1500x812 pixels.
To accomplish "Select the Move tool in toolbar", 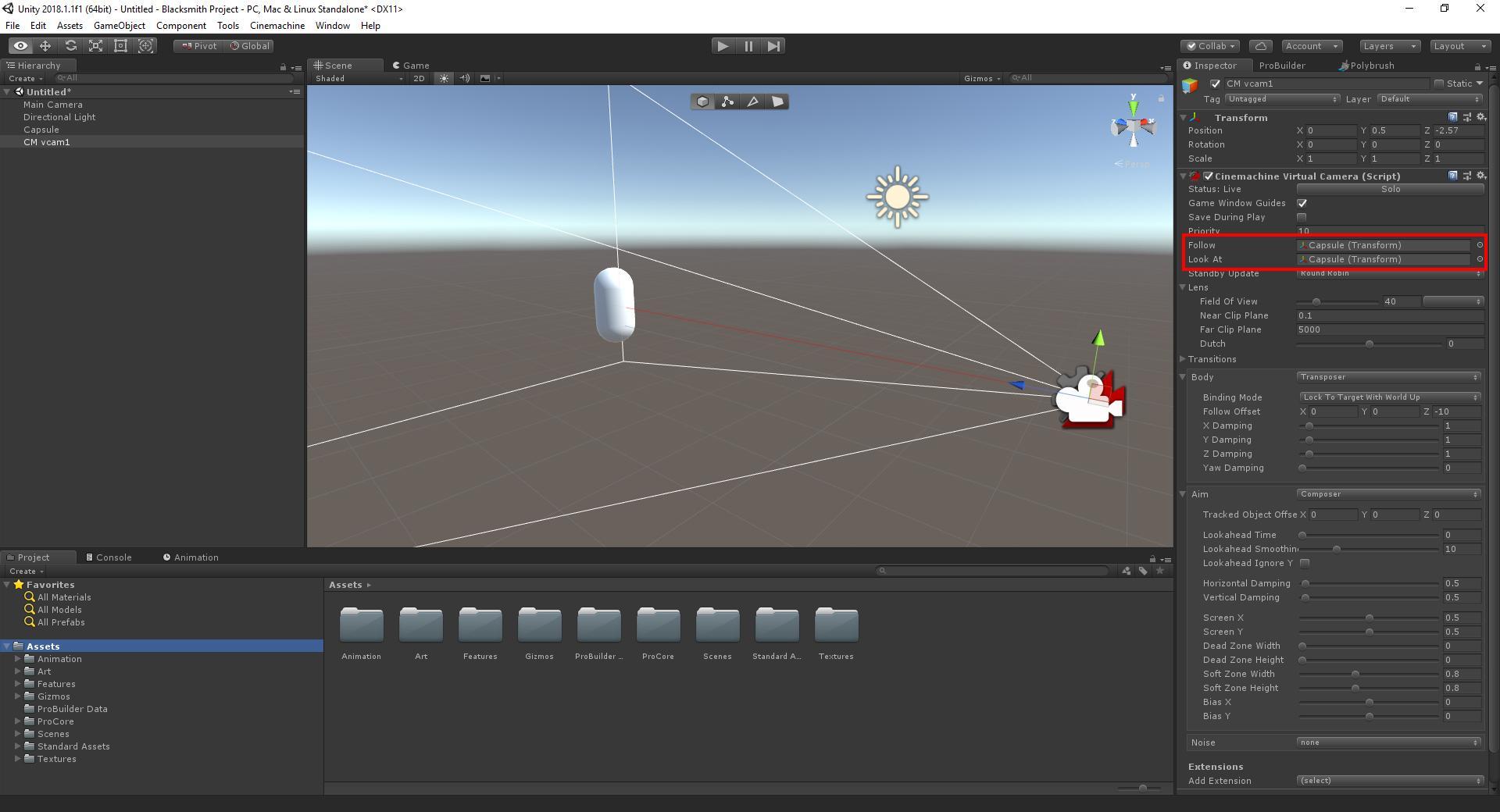I will [x=45, y=46].
